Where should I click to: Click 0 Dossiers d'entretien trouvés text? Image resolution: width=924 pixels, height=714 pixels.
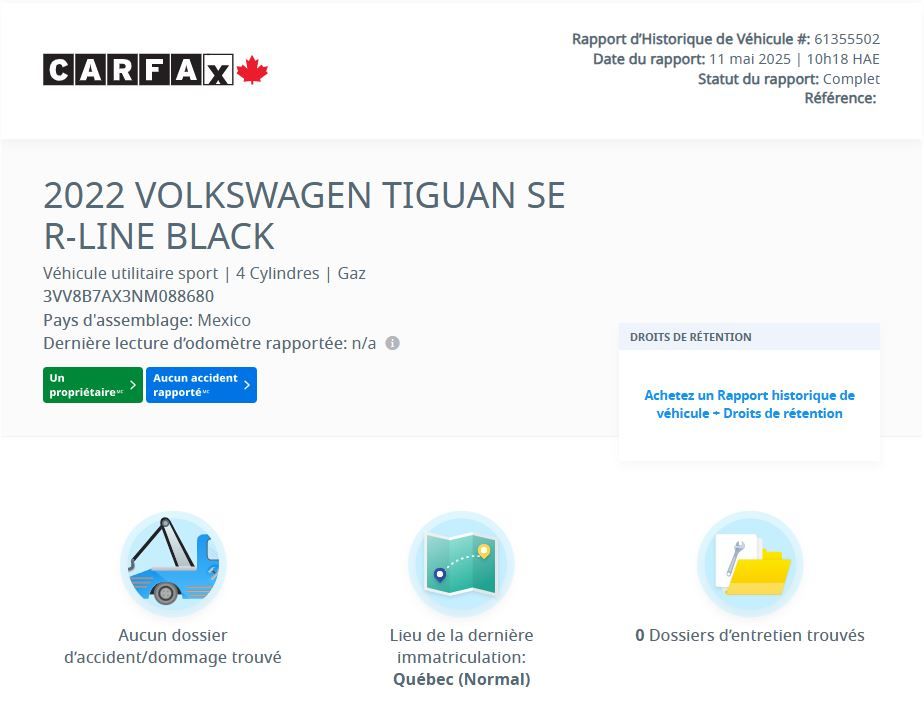[750, 635]
